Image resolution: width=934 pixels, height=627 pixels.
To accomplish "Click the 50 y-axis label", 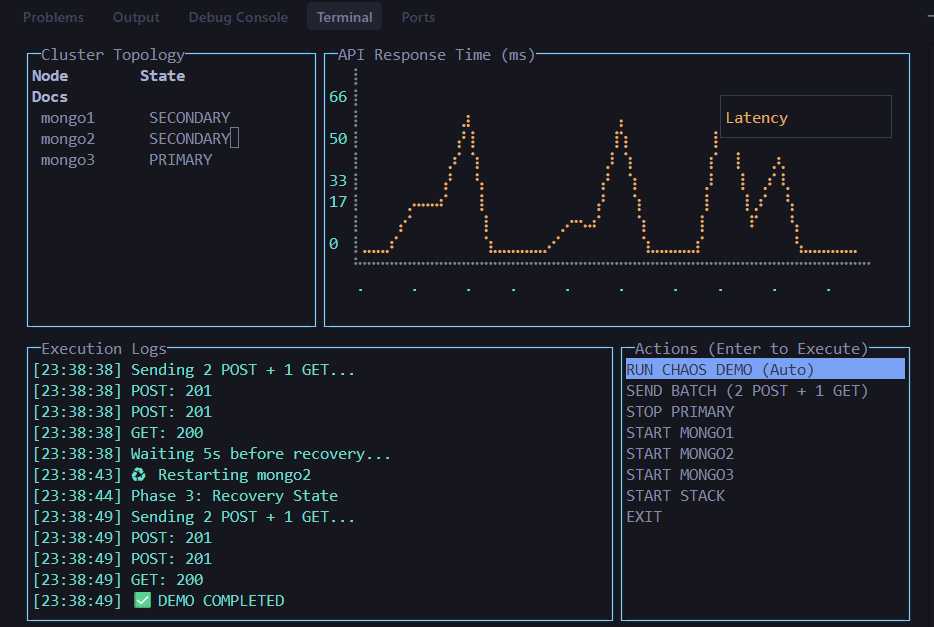I will point(338,139).
